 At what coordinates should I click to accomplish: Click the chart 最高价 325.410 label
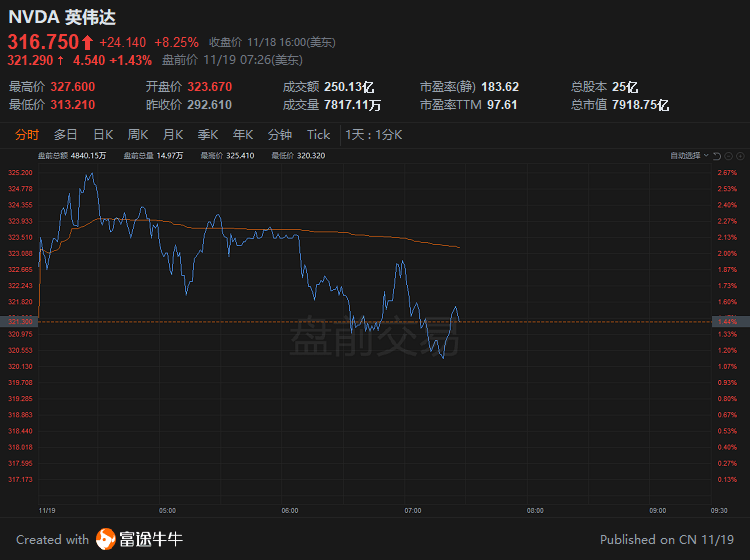(x=227, y=155)
